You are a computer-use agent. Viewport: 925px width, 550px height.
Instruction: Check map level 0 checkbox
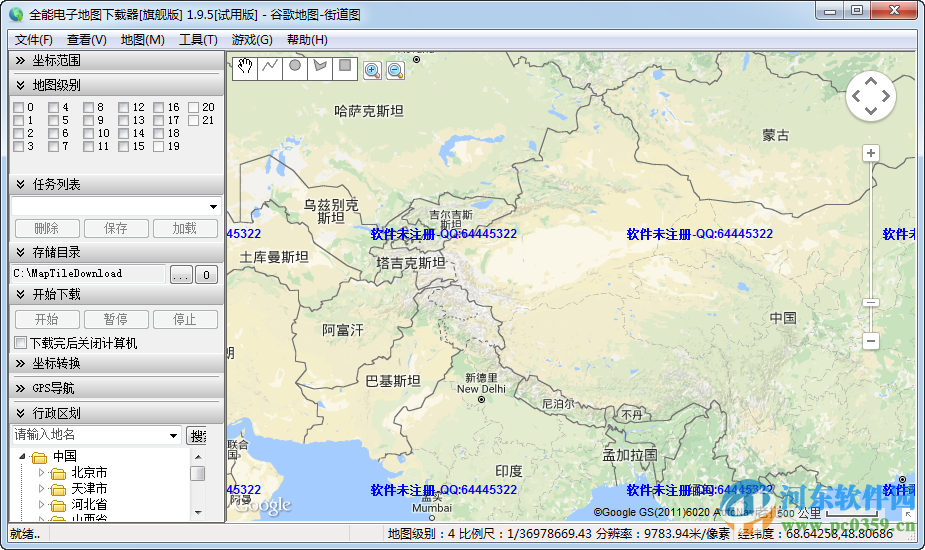tap(18, 107)
